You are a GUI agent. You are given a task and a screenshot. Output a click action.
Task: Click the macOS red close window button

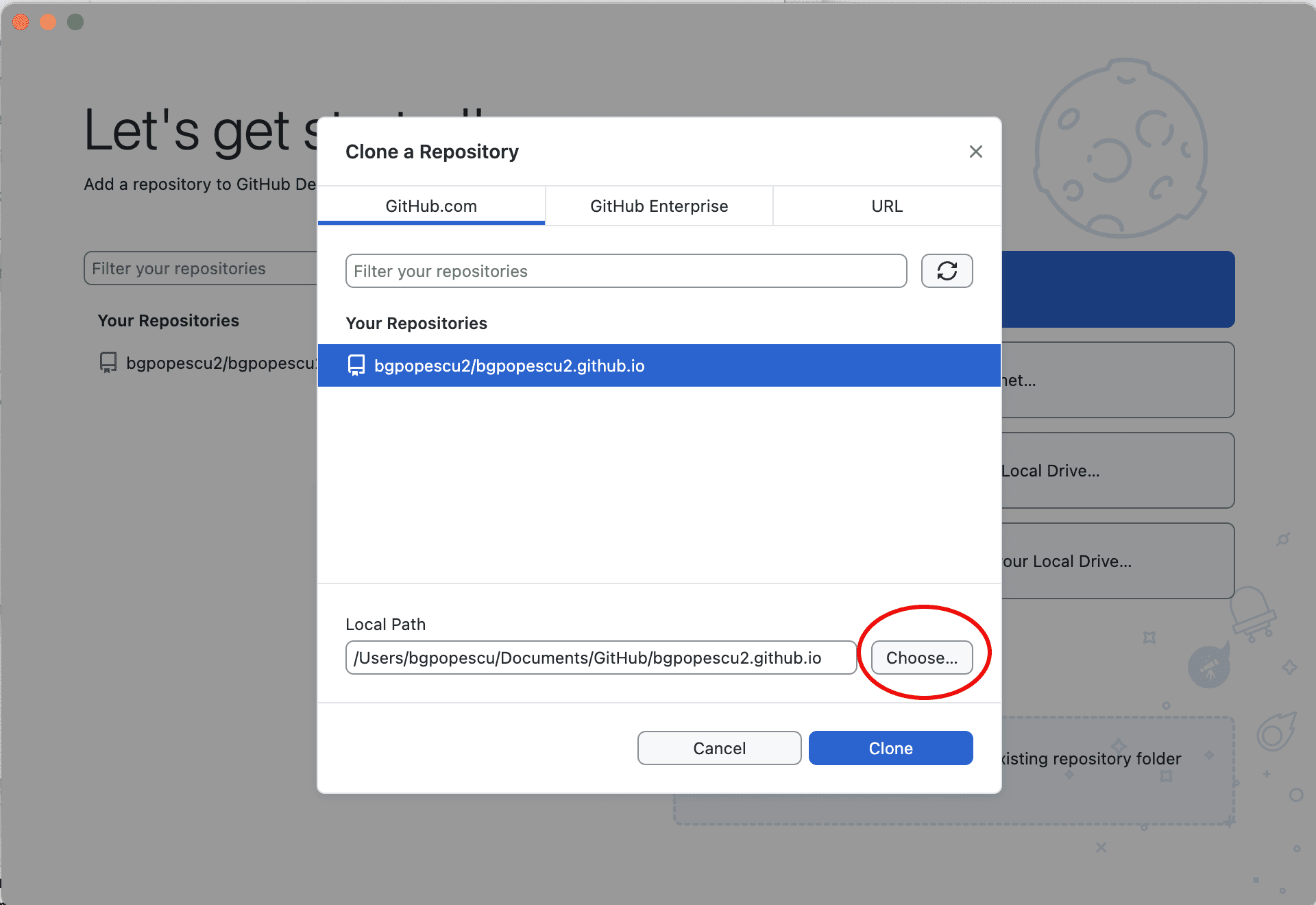pos(21,22)
